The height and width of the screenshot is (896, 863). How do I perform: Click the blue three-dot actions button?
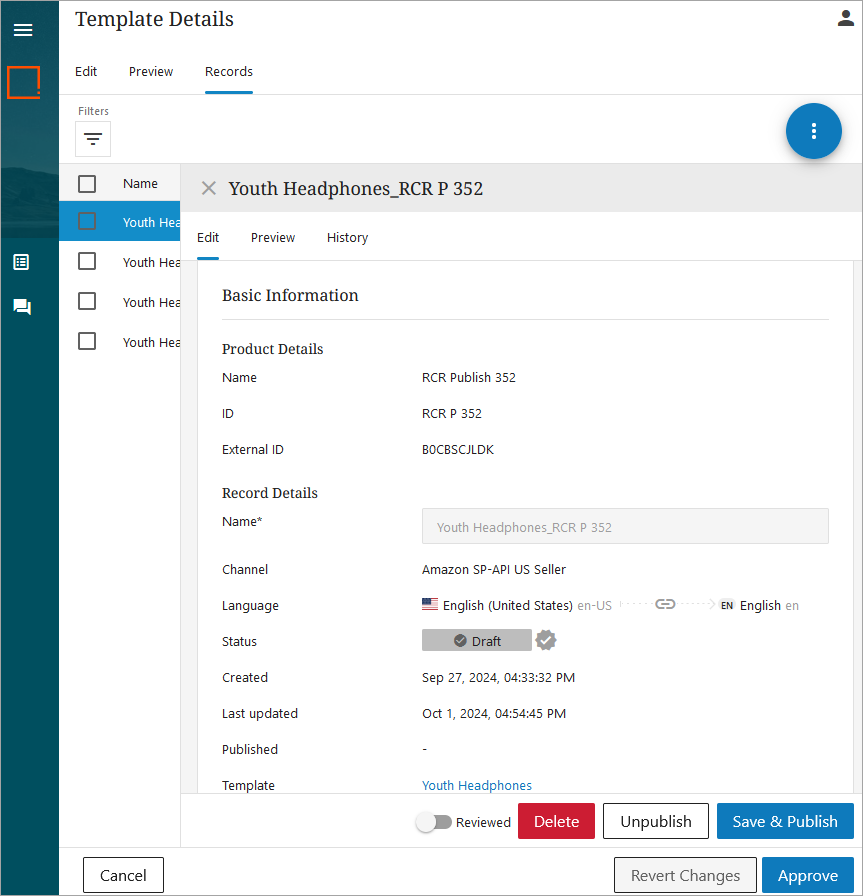pyautogui.click(x=813, y=131)
